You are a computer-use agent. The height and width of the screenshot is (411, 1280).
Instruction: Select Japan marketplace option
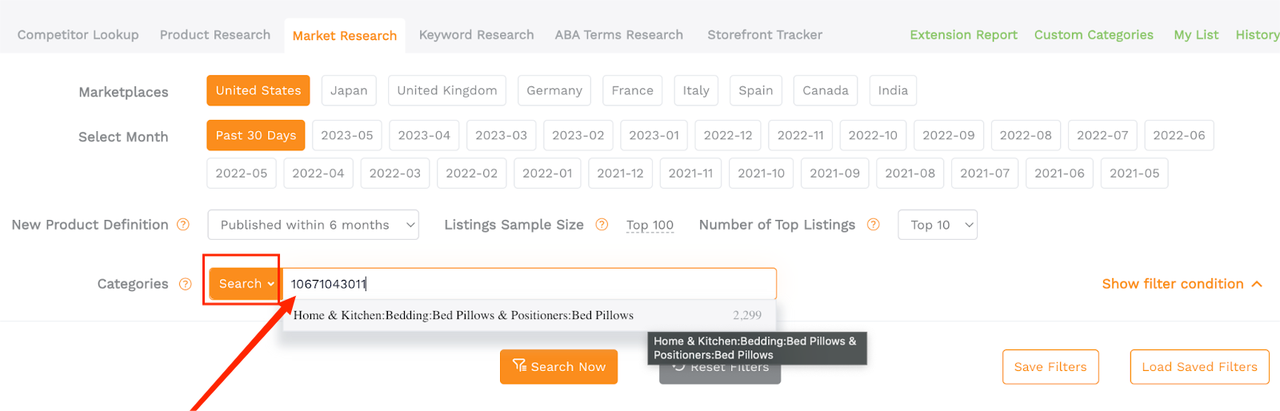pyautogui.click(x=349, y=90)
